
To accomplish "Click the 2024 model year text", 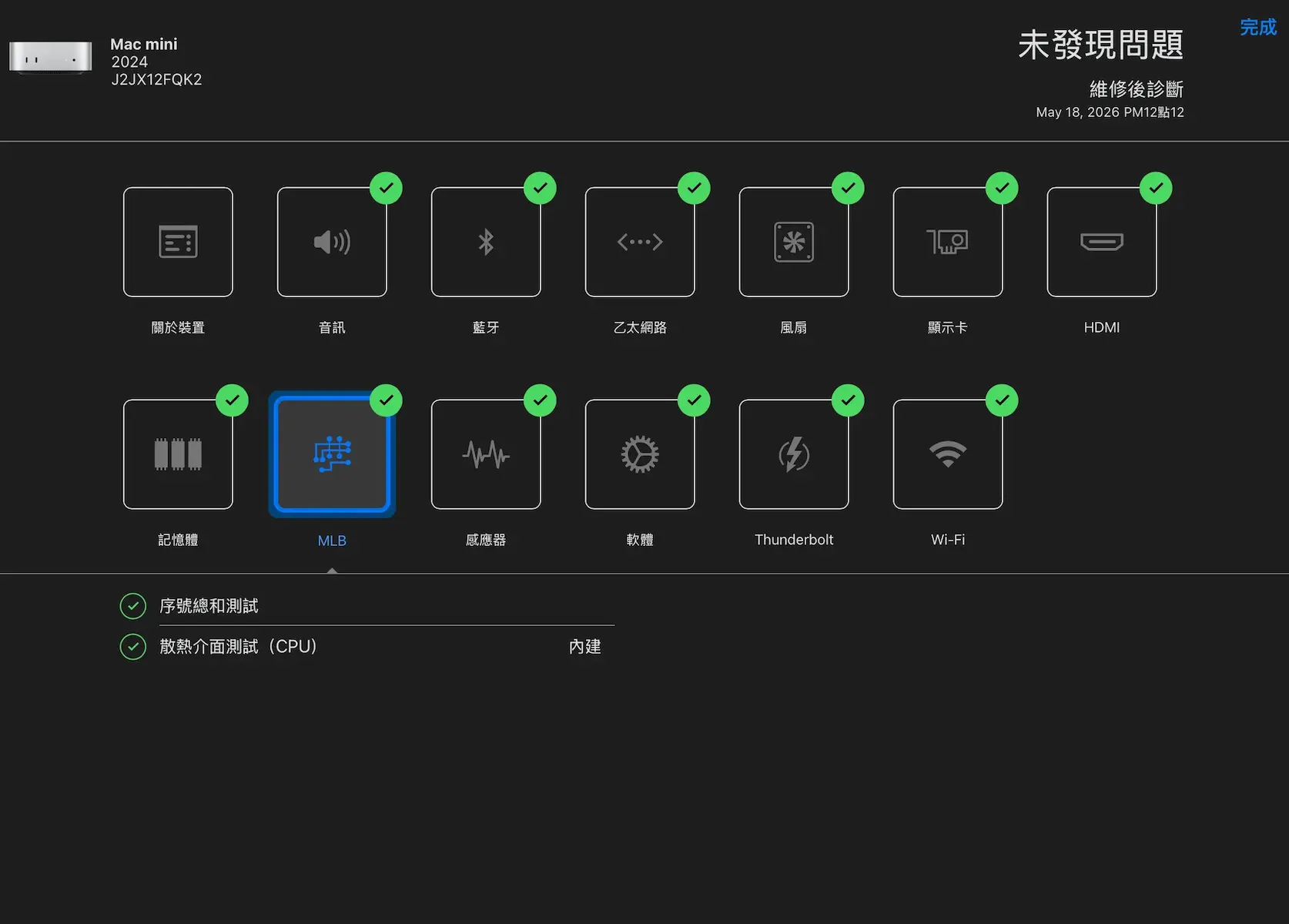I will coord(129,62).
